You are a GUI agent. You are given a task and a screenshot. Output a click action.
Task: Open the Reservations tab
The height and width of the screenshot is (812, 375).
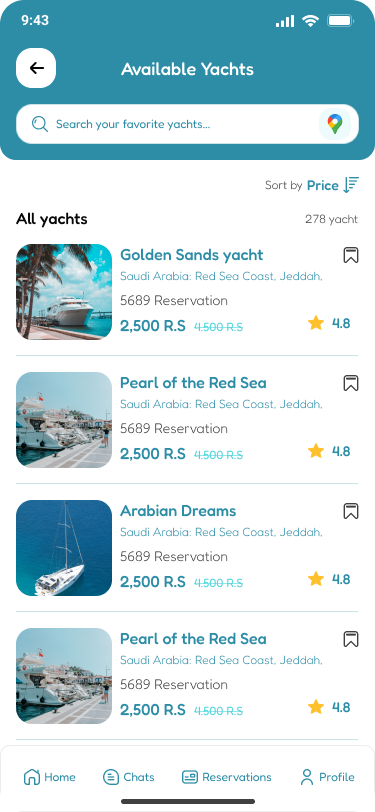226,777
